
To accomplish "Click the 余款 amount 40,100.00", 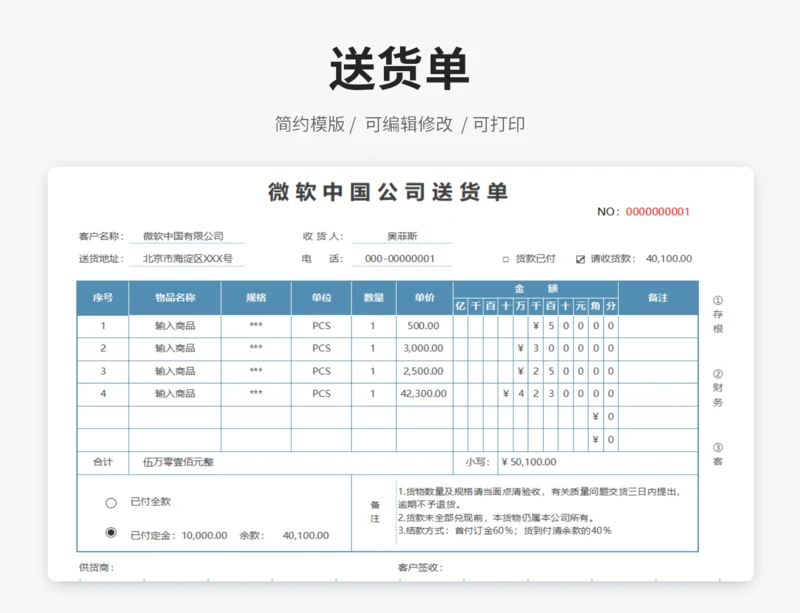I will (x=306, y=535).
